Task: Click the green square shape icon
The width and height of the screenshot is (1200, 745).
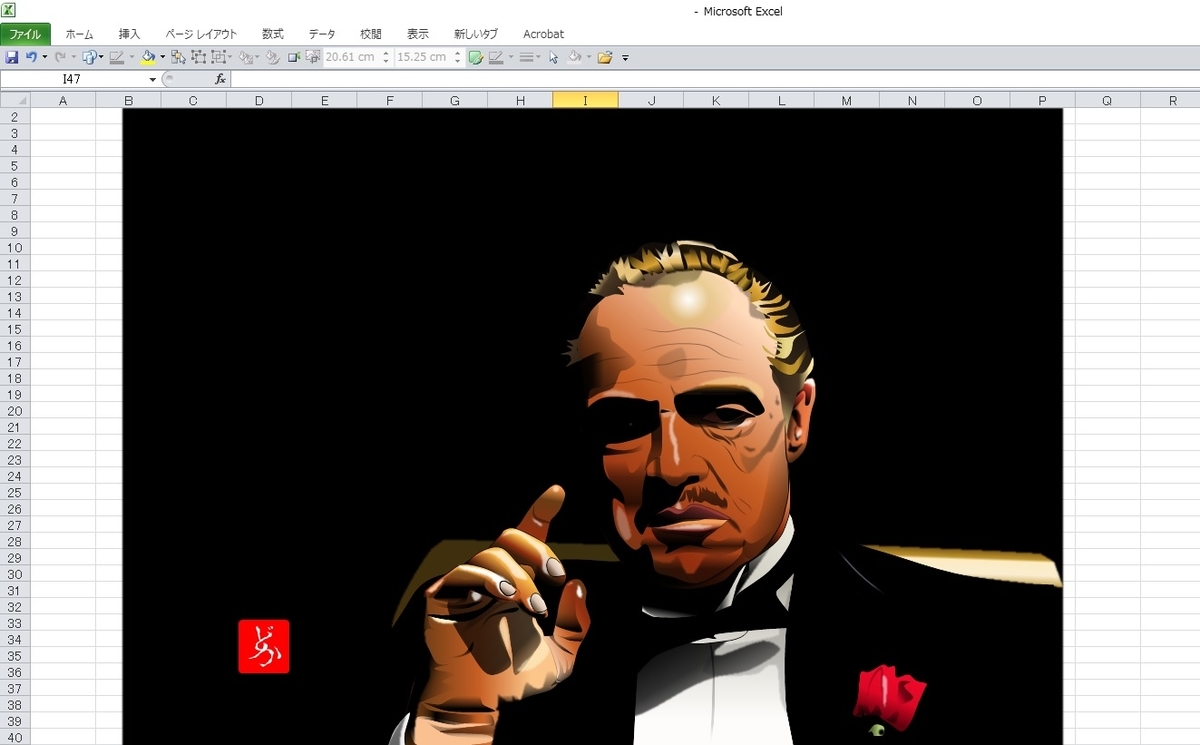Action: 294,57
